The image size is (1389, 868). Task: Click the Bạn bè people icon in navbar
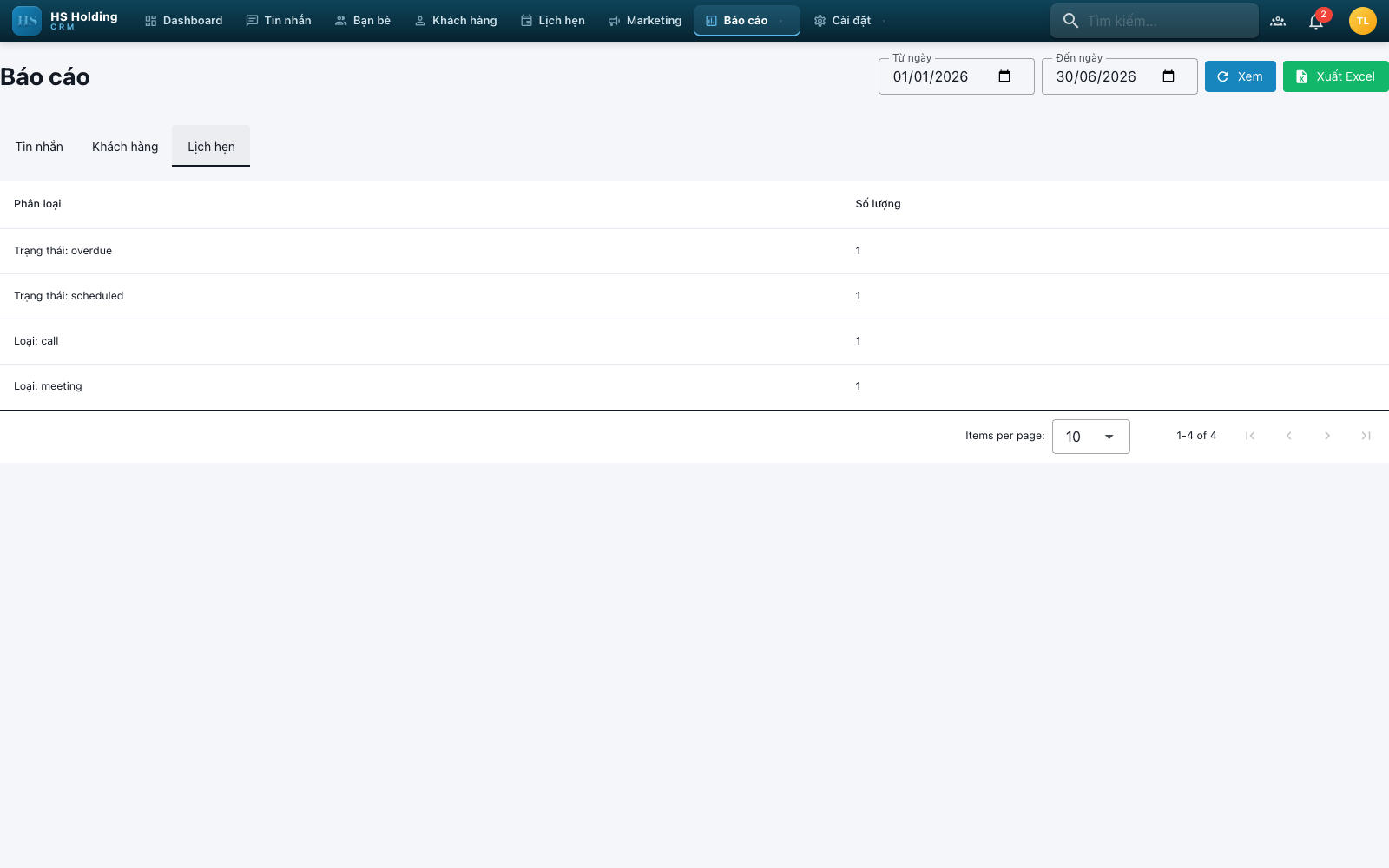coord(340,21)
